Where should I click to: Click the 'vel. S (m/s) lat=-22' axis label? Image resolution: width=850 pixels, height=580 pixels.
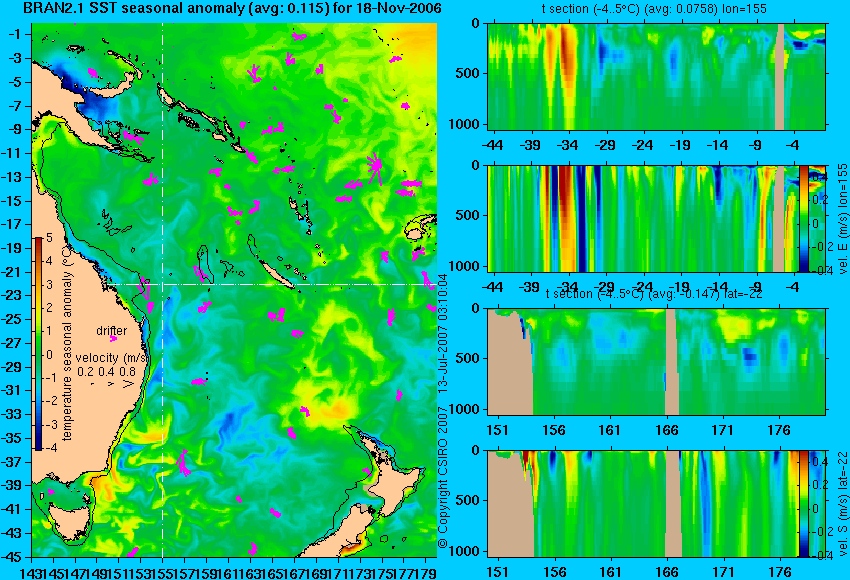pos(842,504)
